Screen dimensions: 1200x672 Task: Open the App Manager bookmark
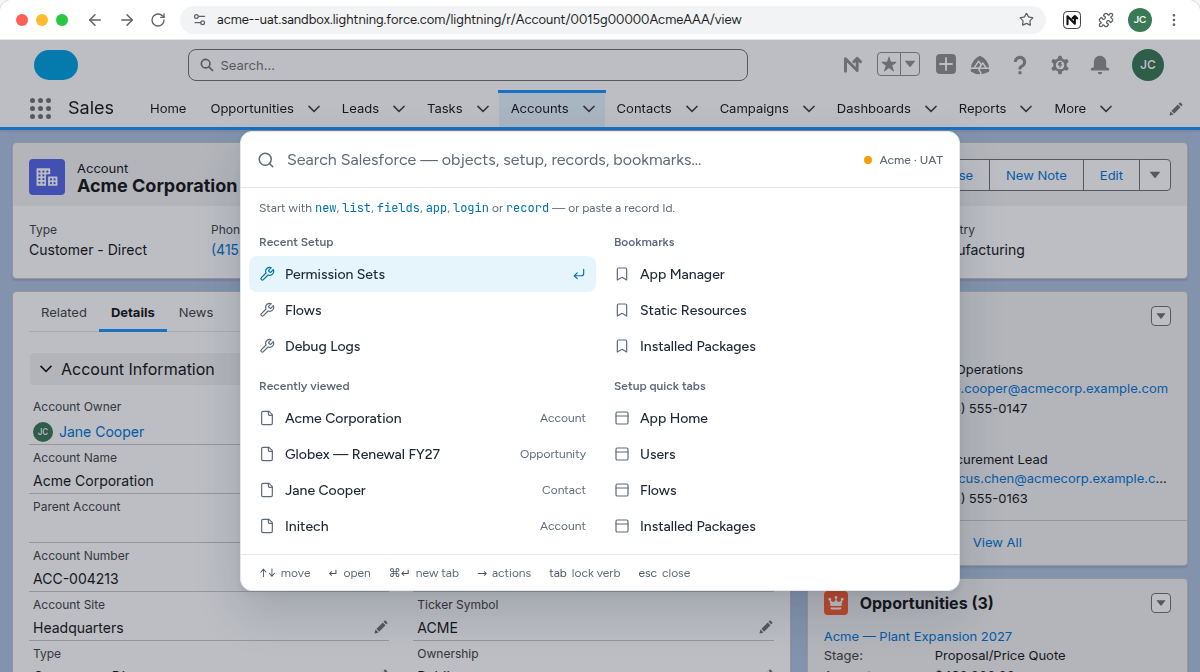(777, 274)
